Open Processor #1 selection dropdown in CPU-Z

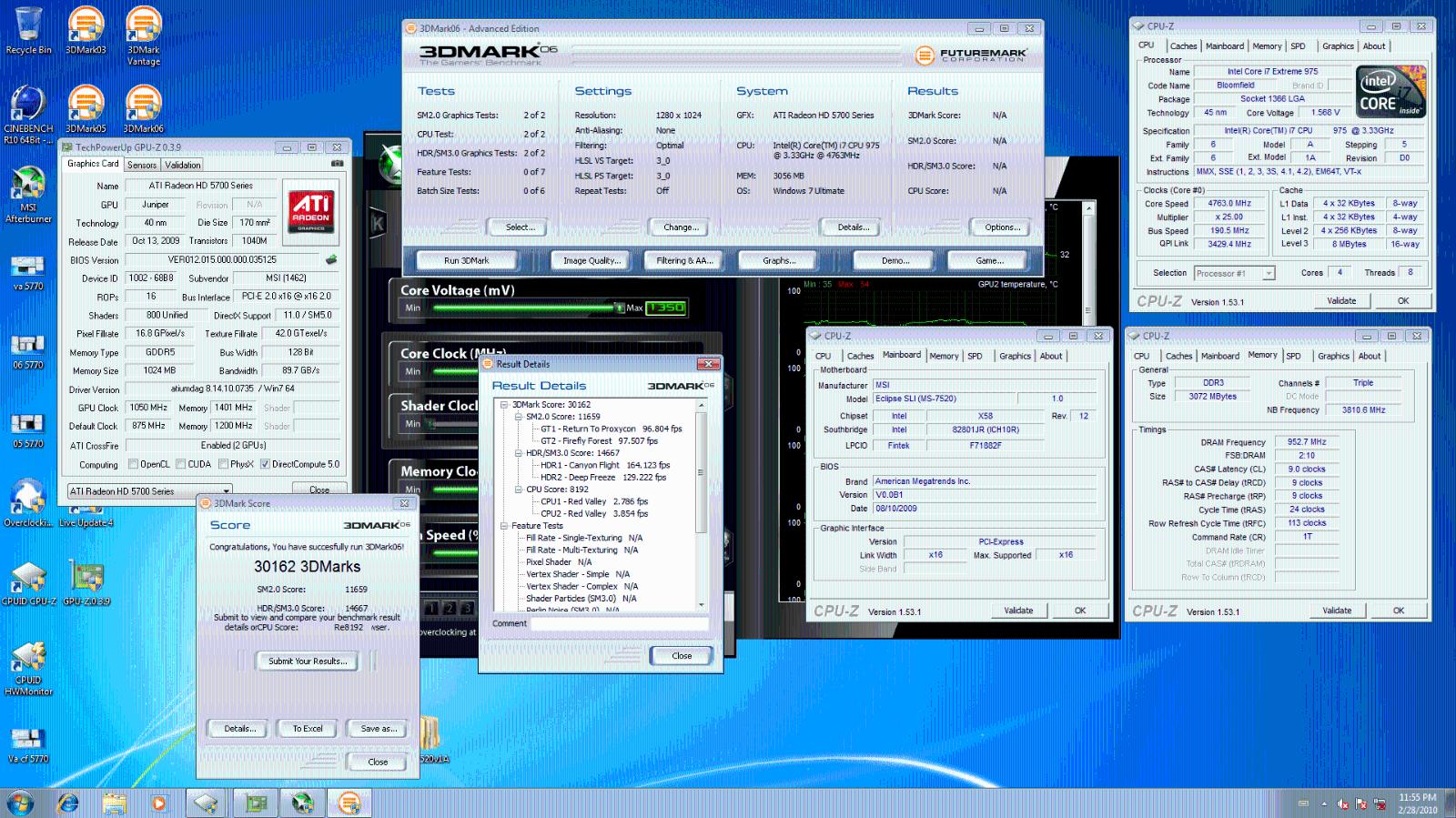(x=1235, y=273)
